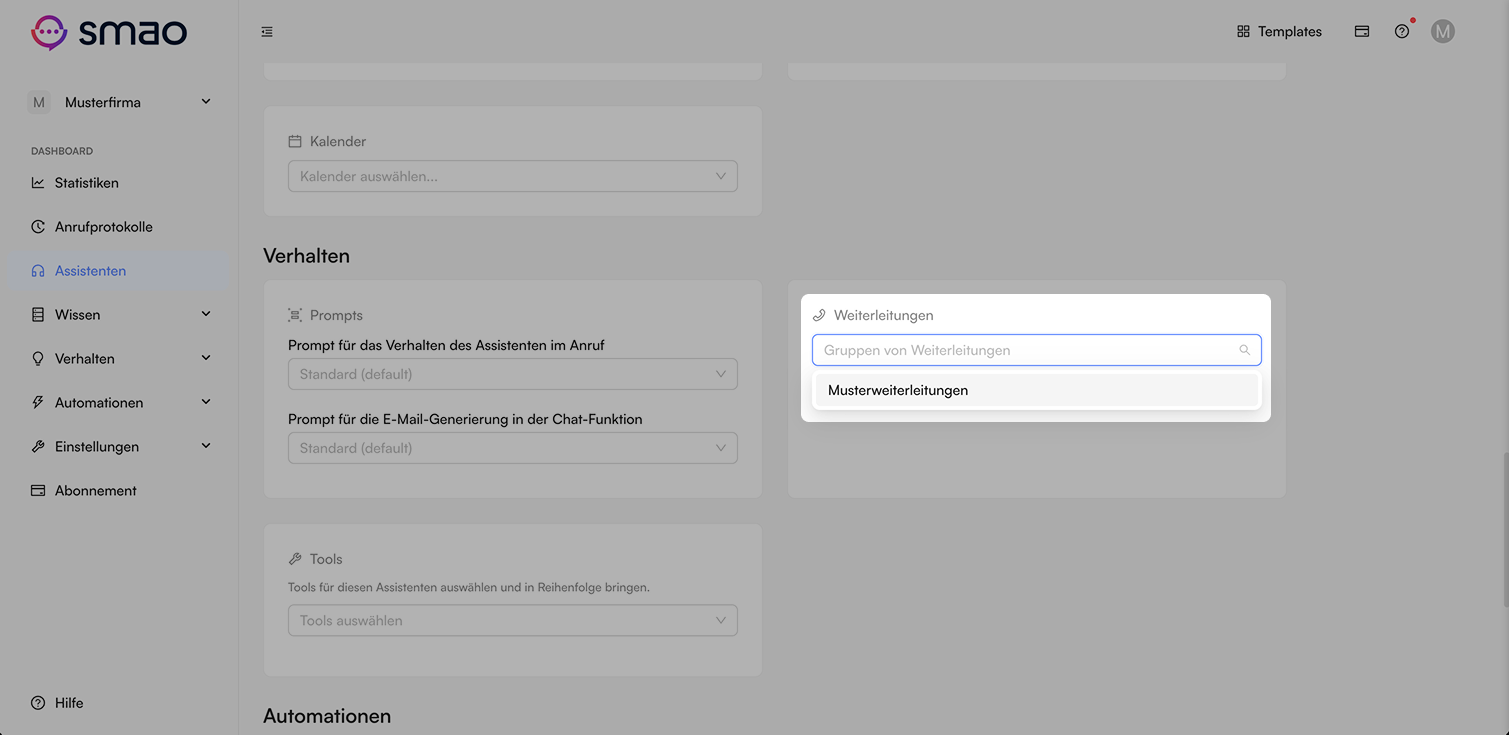The height and width of the screenshot is (735, 1509).
Task: Click the Templates grid icon
Action: click(x=1243, y=32)
